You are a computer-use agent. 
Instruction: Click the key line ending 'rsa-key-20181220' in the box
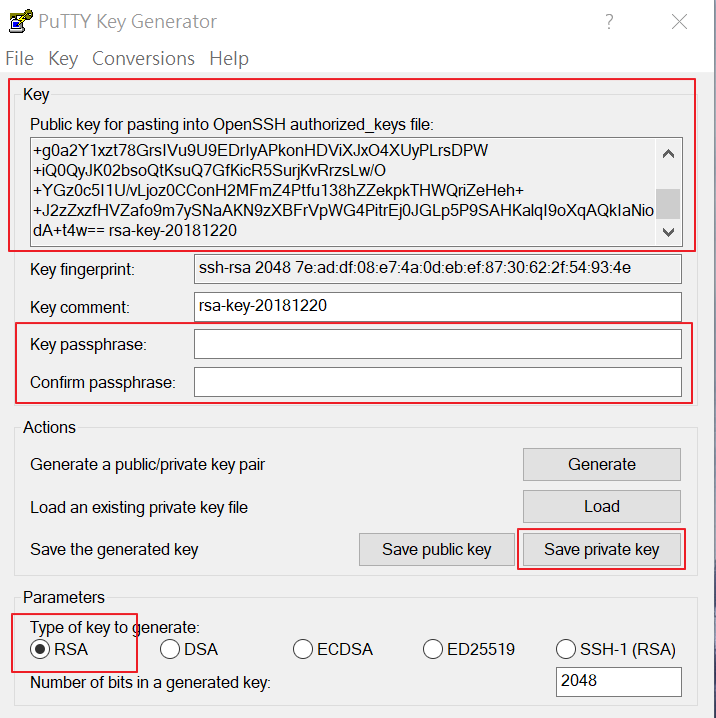[x=135, y=230]
